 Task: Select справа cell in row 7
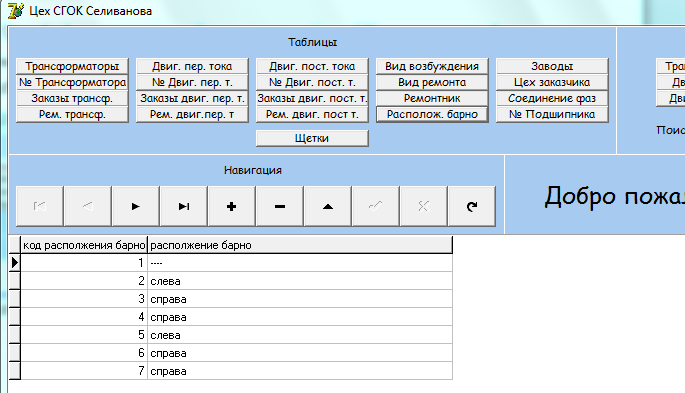click(x=300, y=371)
